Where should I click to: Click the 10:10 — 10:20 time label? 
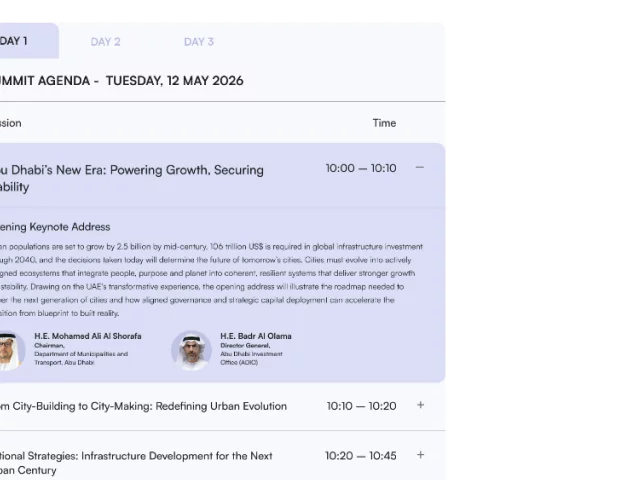click(x=361, y=406)
